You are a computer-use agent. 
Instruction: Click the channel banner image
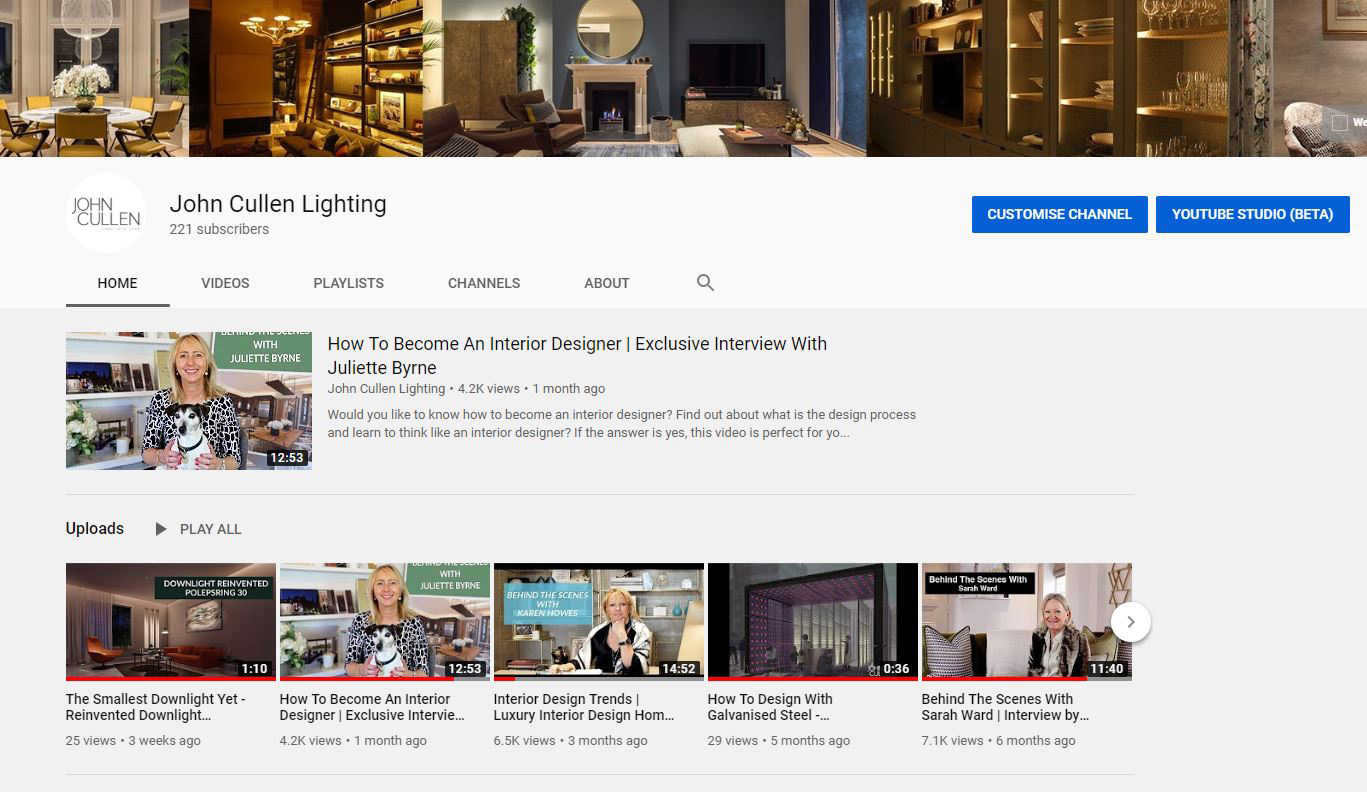click(x=683, y=78)
